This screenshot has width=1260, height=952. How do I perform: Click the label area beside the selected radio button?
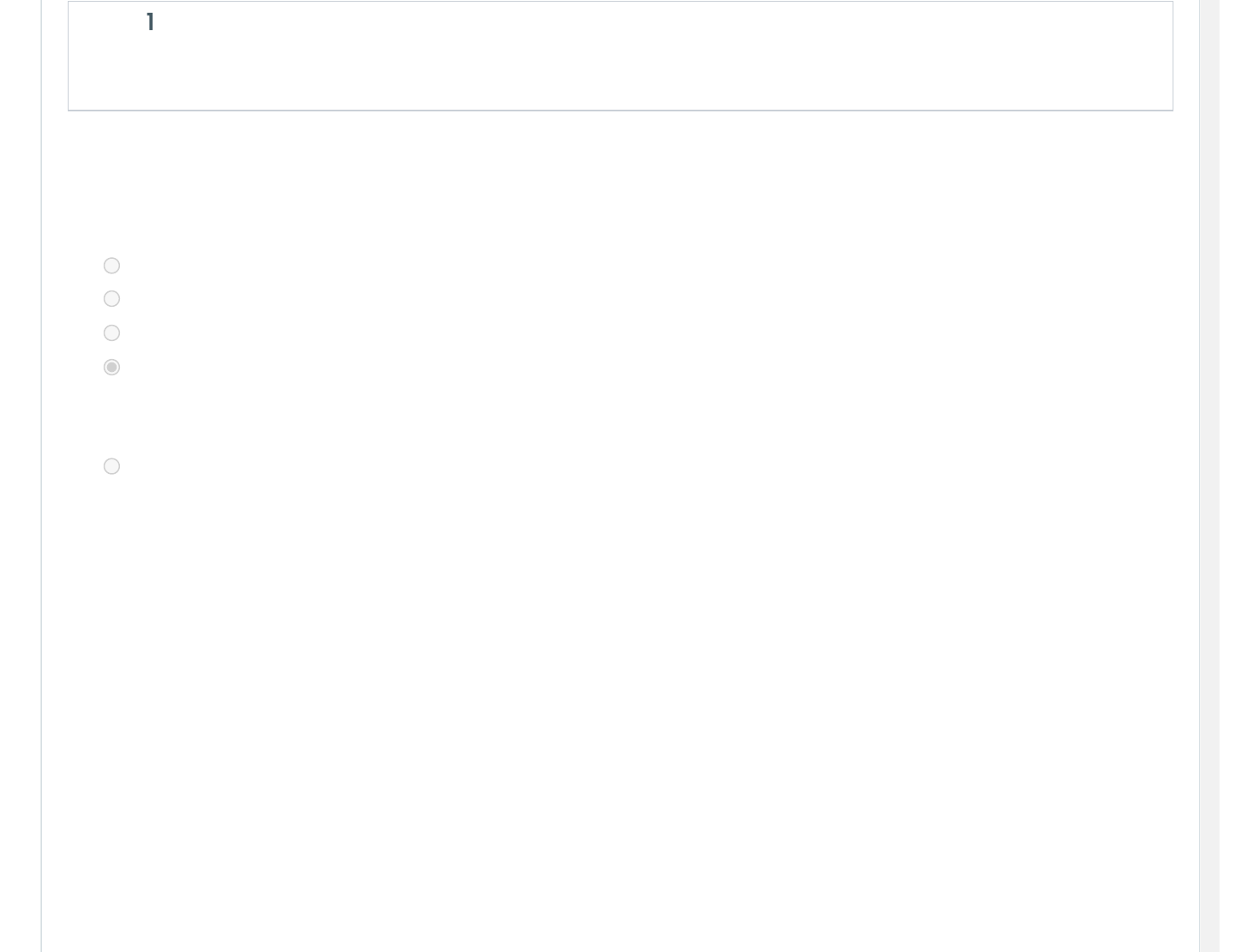171,368
